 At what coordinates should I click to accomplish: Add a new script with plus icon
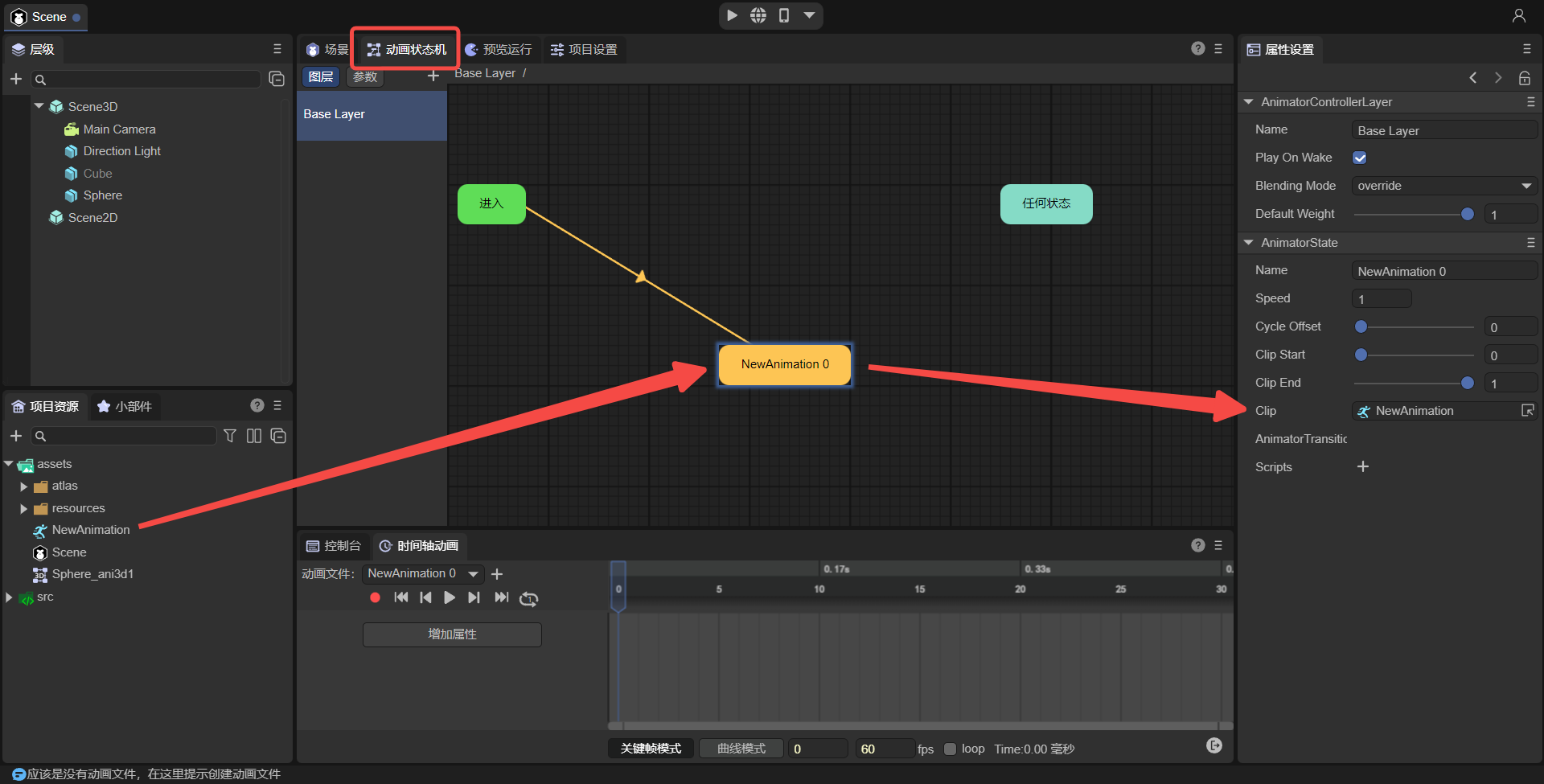(1362, 466)
